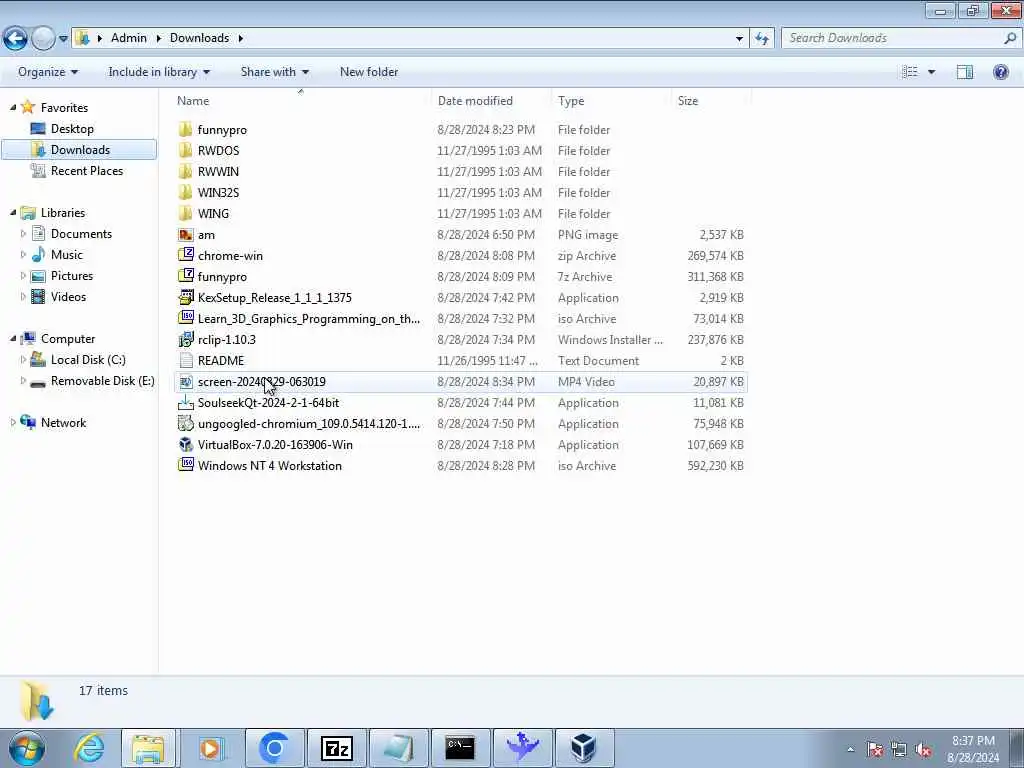Click the Change your view icon
This screenshot has height=768, width=1024.
coord(910,72)
